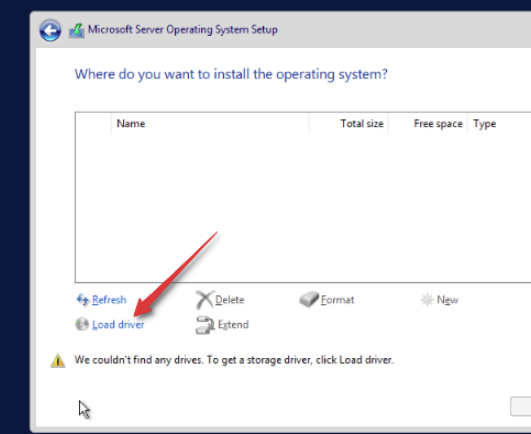The height and width of the screenshot is (434, 531).
Task: Click the New starburst icon
Action: 427,300
